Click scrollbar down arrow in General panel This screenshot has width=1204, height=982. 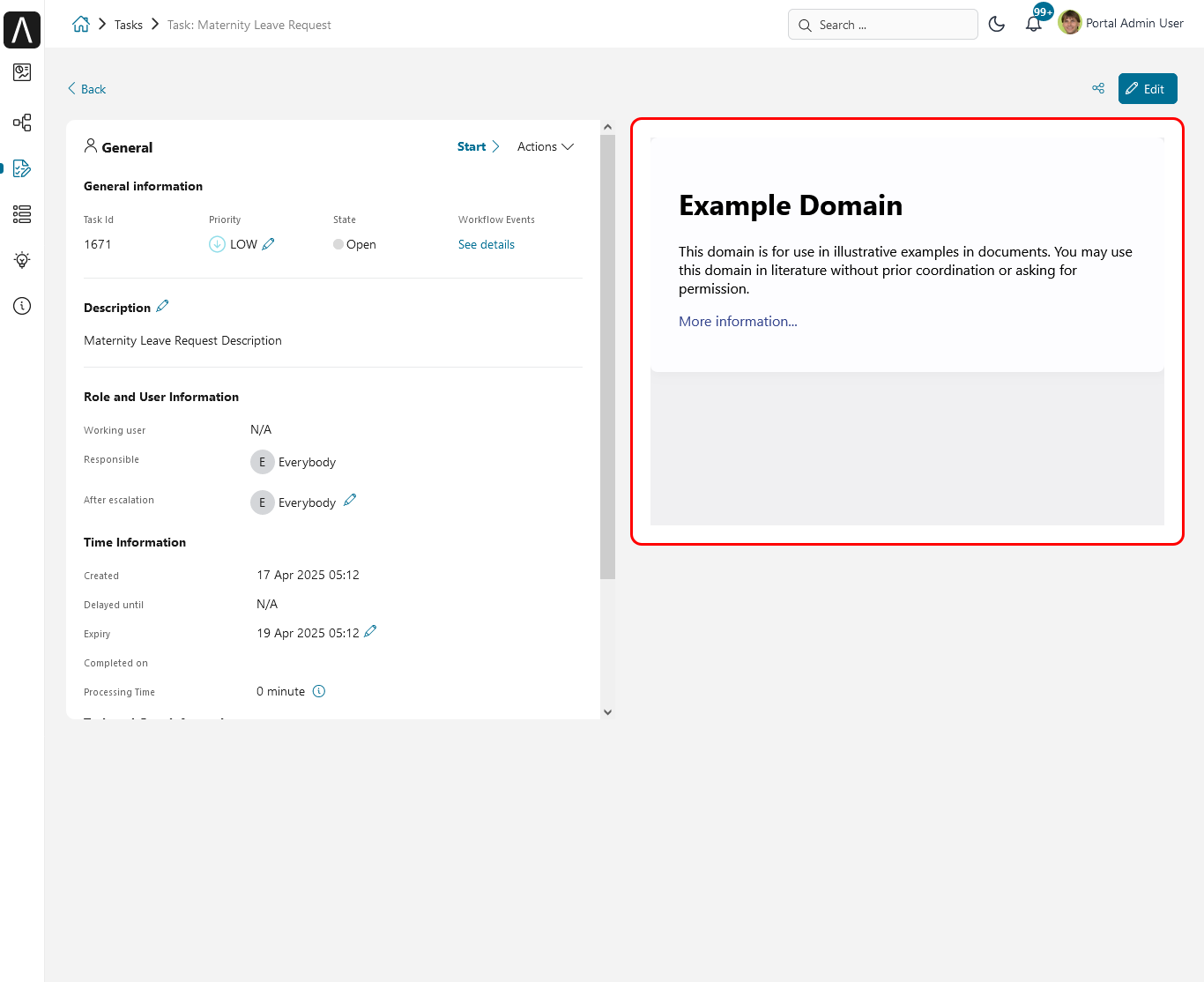pyautogui.click(x=607, y=712)
